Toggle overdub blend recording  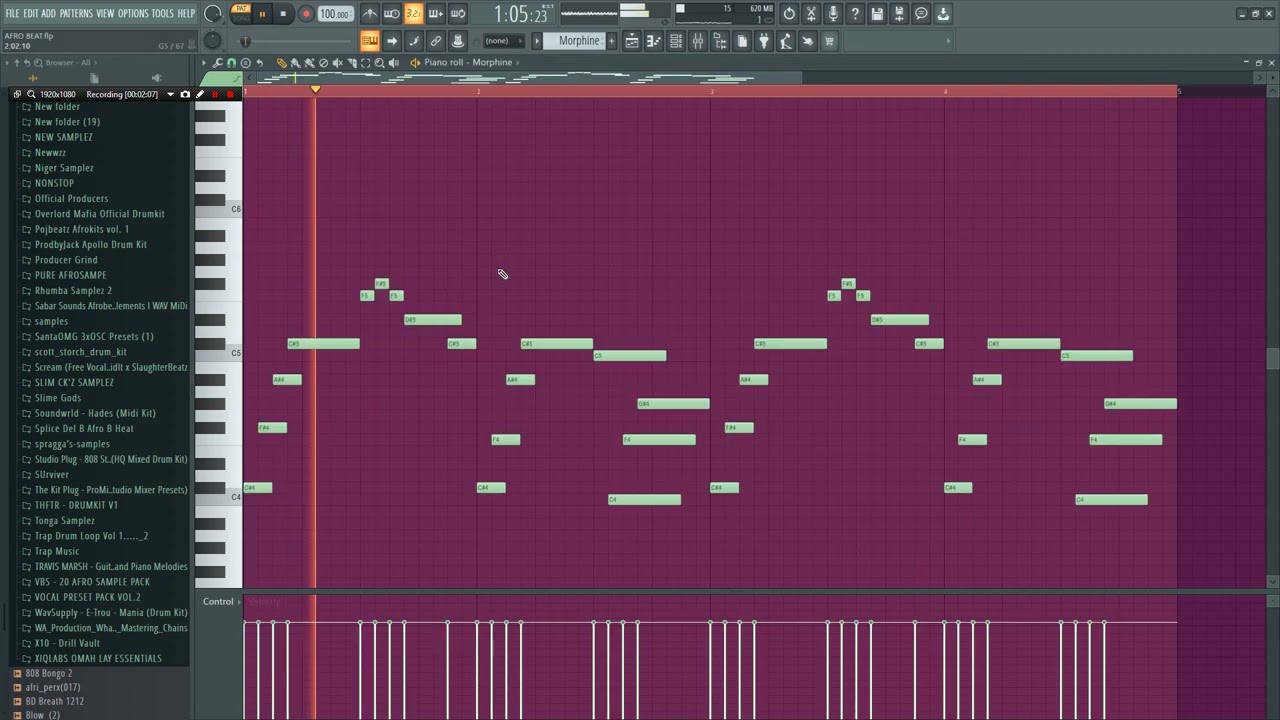click(435, 14)
